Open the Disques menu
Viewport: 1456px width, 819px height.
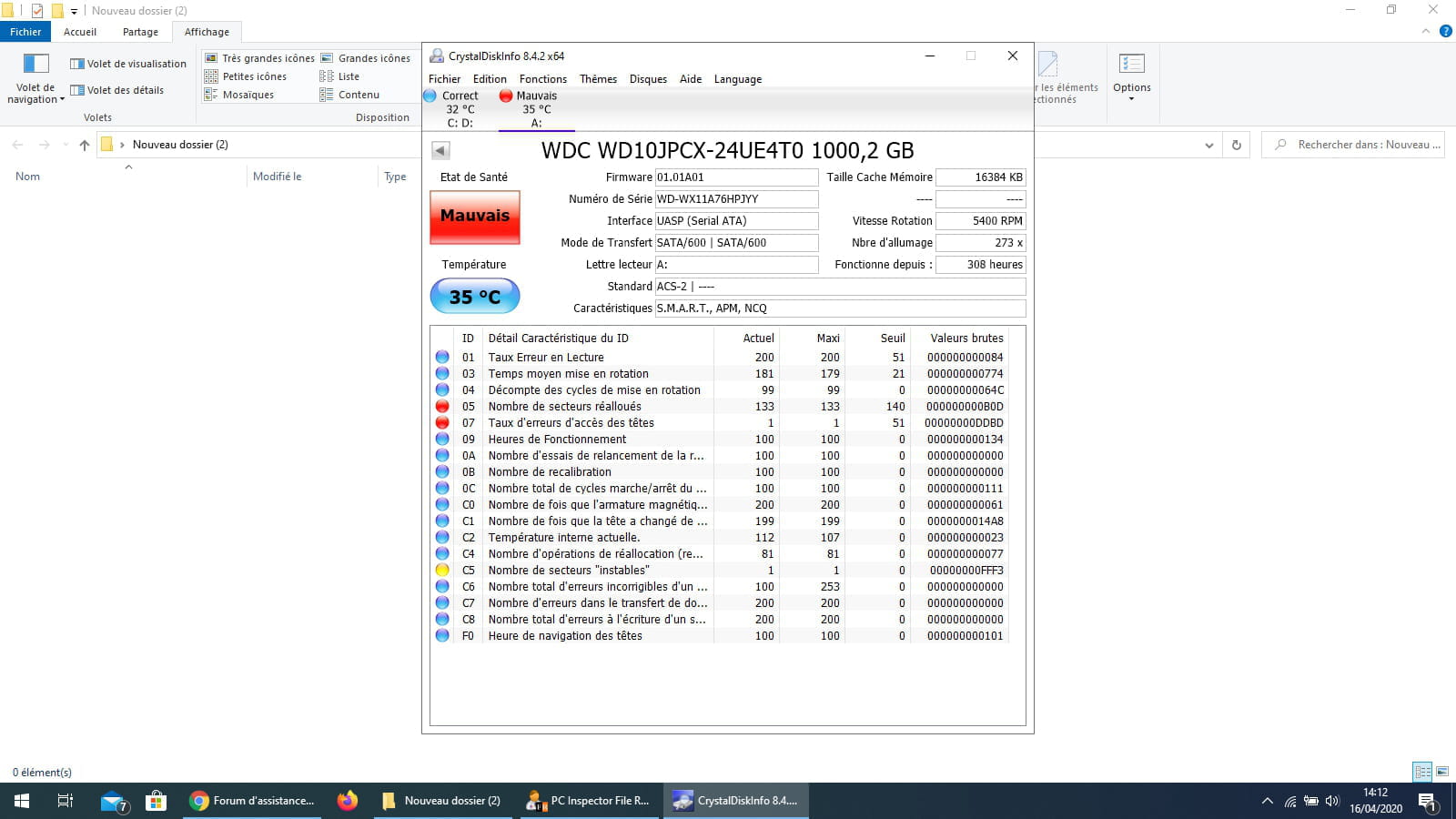(x=648, y=79)
